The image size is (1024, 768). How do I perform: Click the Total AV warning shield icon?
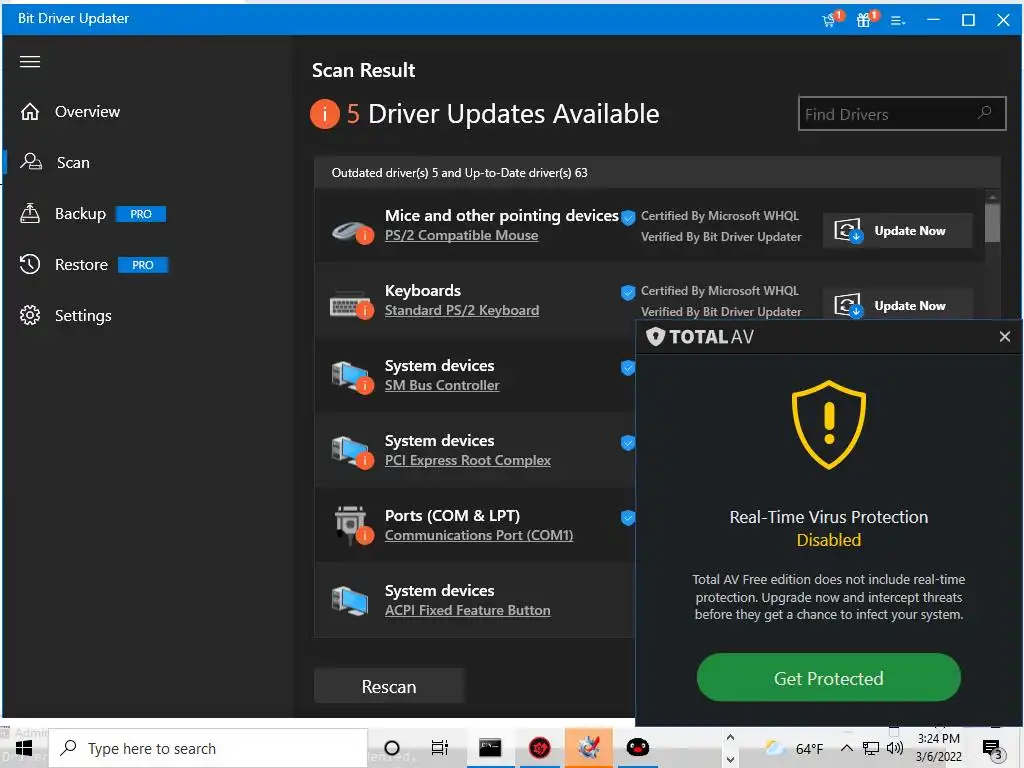pos(829,424)
